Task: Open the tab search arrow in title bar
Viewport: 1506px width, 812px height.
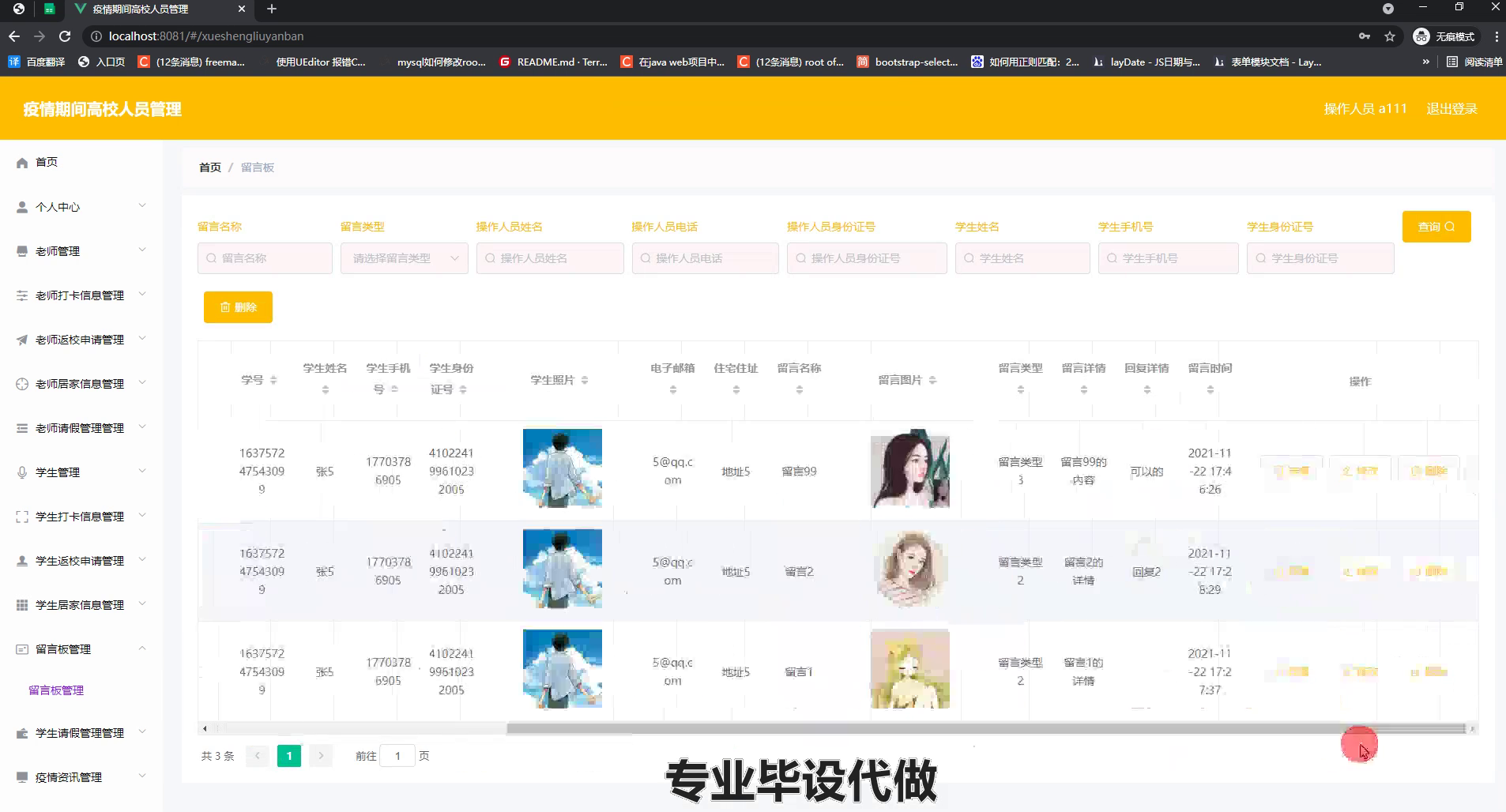Action: pos(1388,9)
